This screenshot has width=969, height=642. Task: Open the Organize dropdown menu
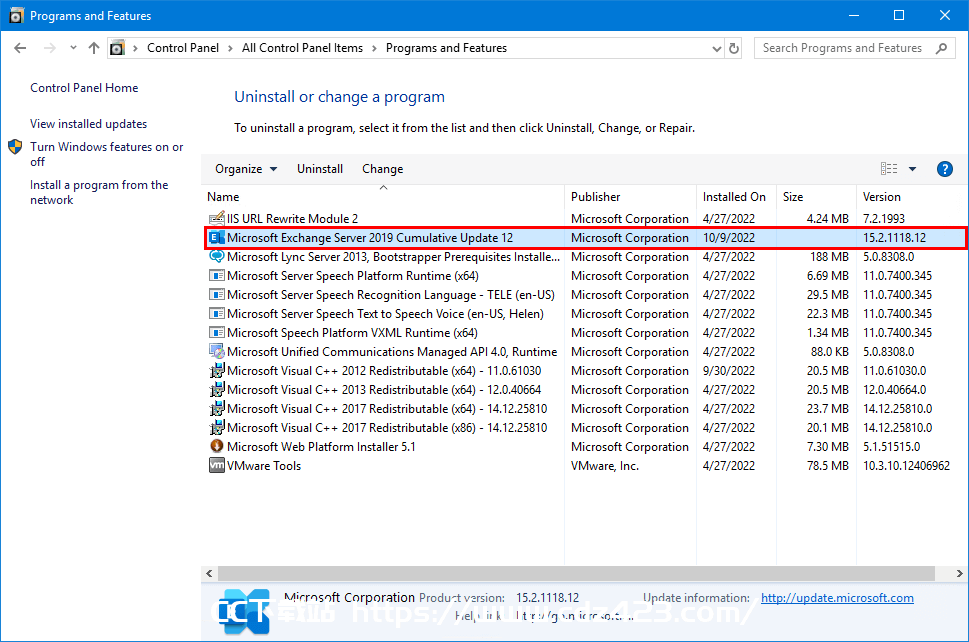245,169
